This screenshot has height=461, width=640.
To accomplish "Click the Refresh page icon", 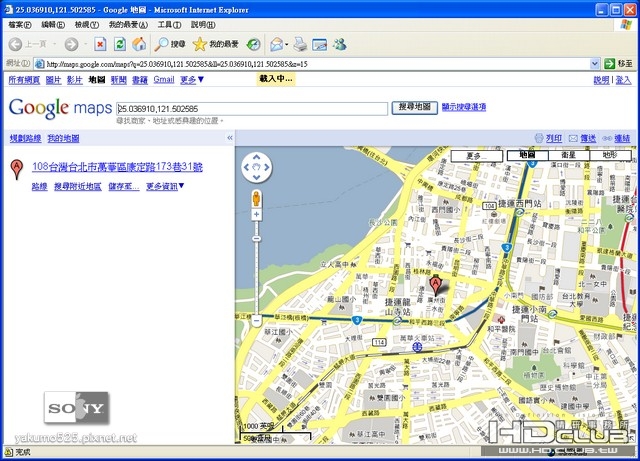I will pyautogui.click(x=120, y=44).
